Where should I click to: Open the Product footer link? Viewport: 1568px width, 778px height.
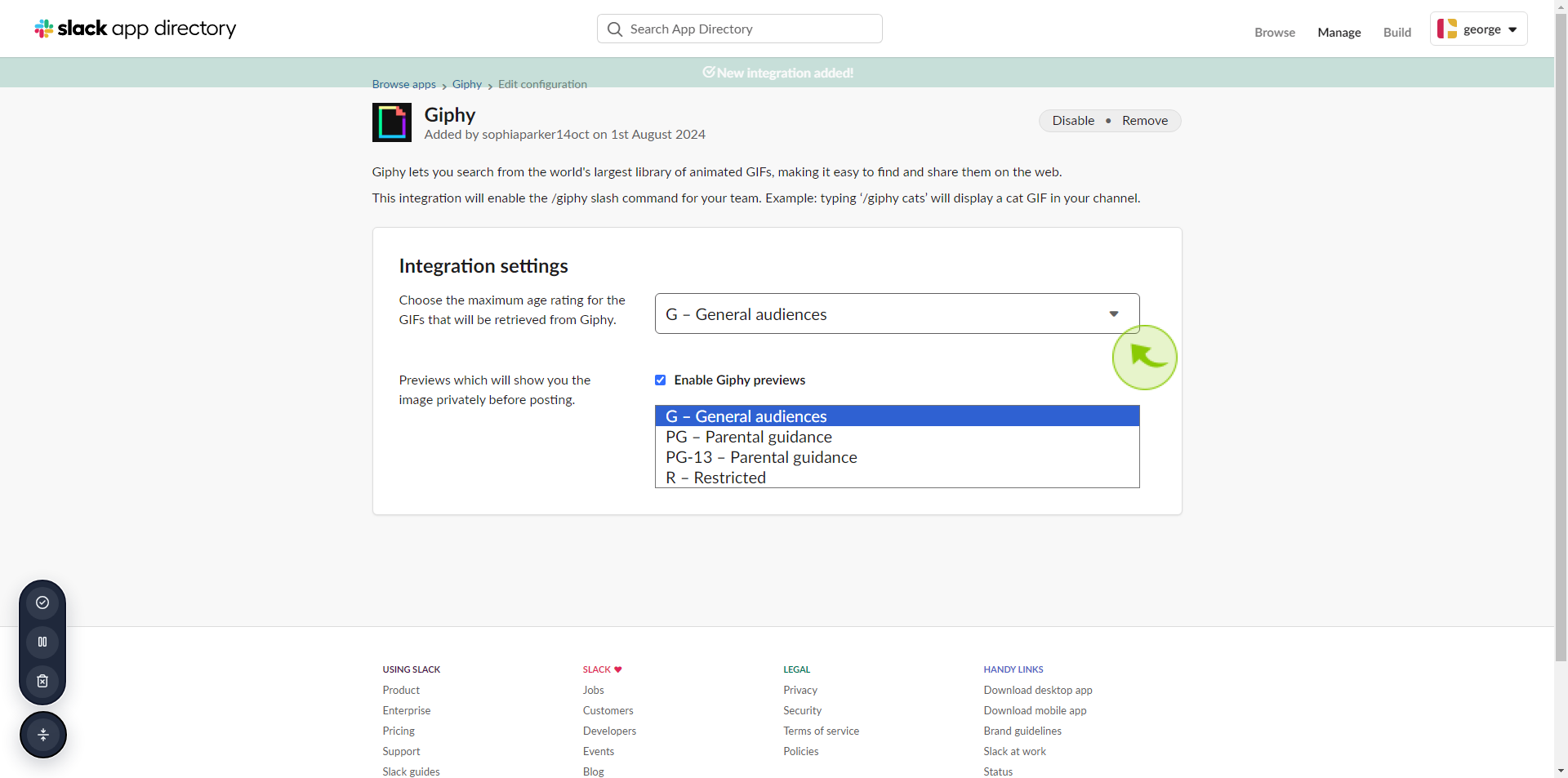[401, 690]
